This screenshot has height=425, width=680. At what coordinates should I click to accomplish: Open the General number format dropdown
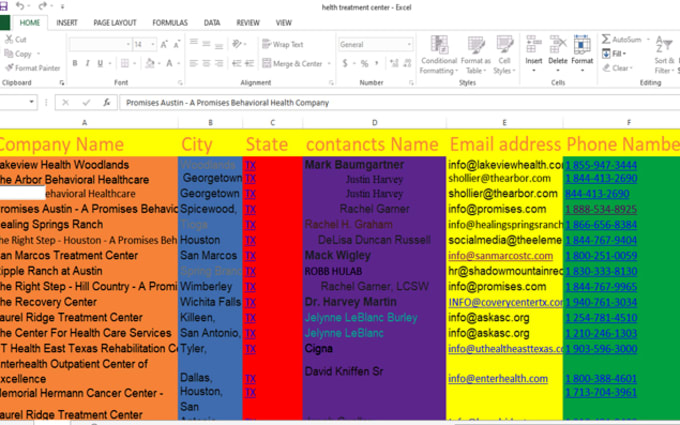(x=409, y=44)
